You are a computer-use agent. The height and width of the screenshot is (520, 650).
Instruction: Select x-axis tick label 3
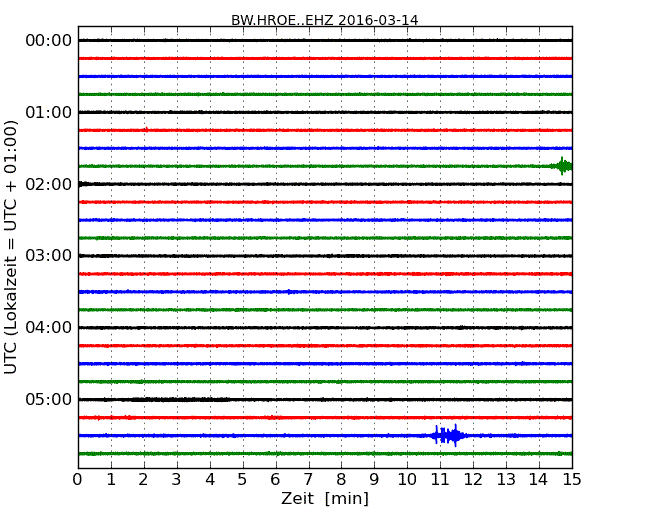(177, 479)
